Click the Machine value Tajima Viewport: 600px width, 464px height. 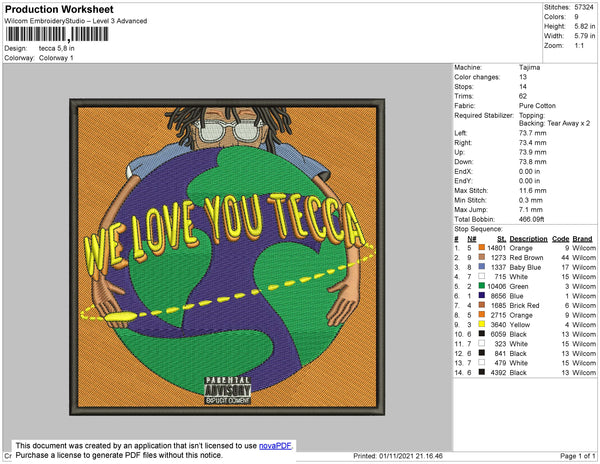click(530, 67)
